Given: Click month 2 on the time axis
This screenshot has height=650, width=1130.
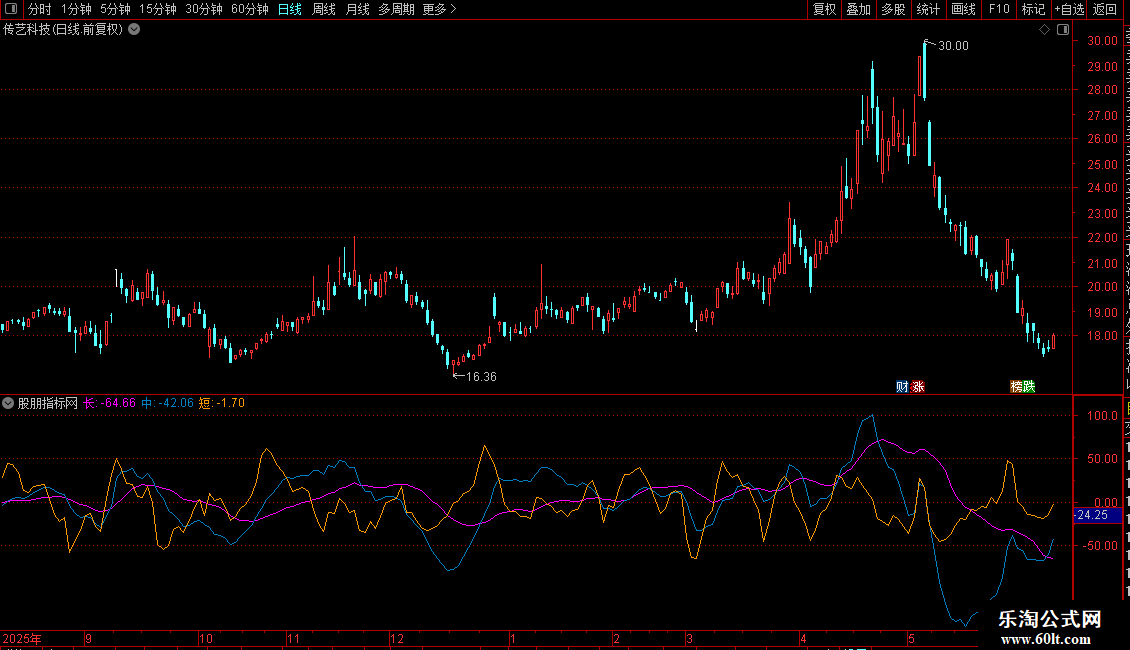Looking at the screenshot, I should click(x=616, y=639).
